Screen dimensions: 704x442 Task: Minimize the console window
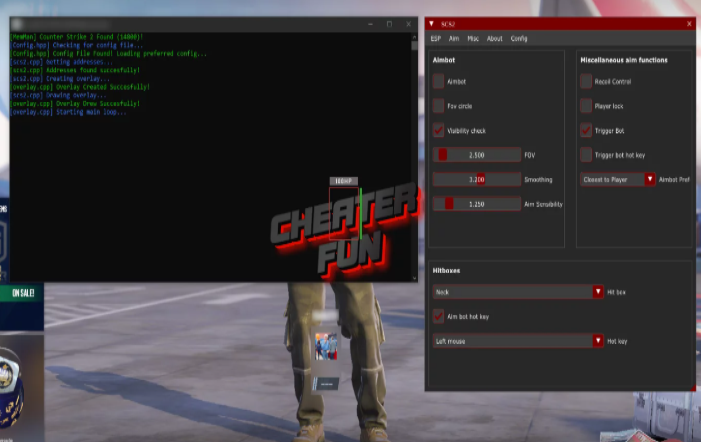[x=370, y=24]
